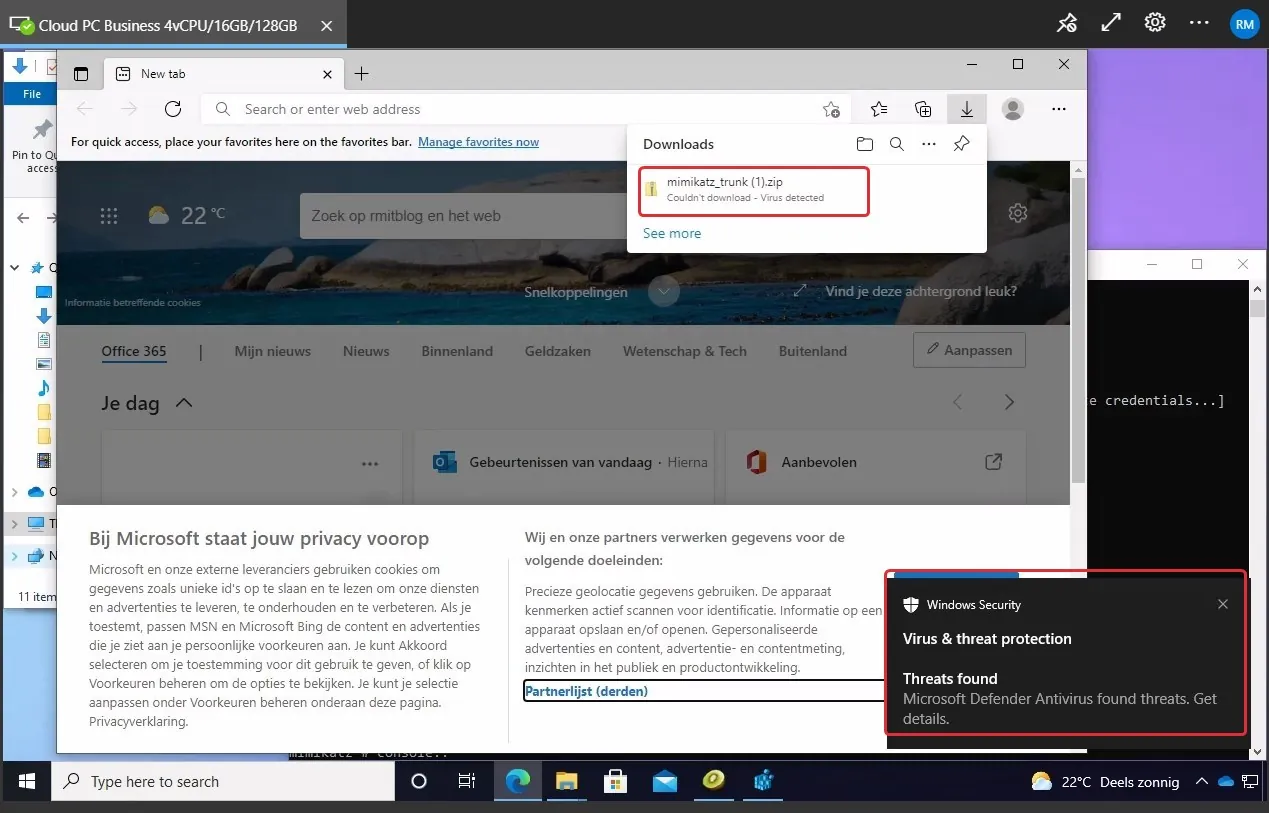Click the Aanpassen button
Screen dimensions: 1269x813
(x=969, y=350)
